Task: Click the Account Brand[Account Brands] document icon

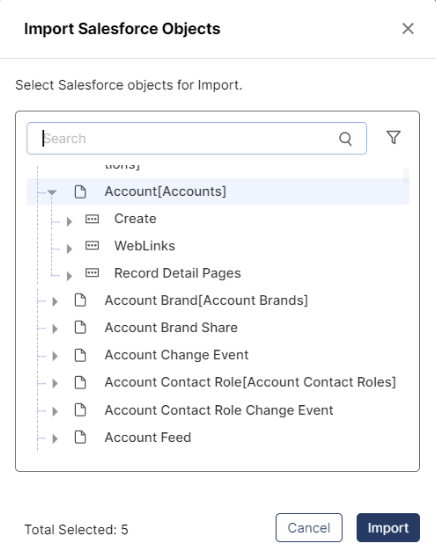Action: [x=80, y=300]
